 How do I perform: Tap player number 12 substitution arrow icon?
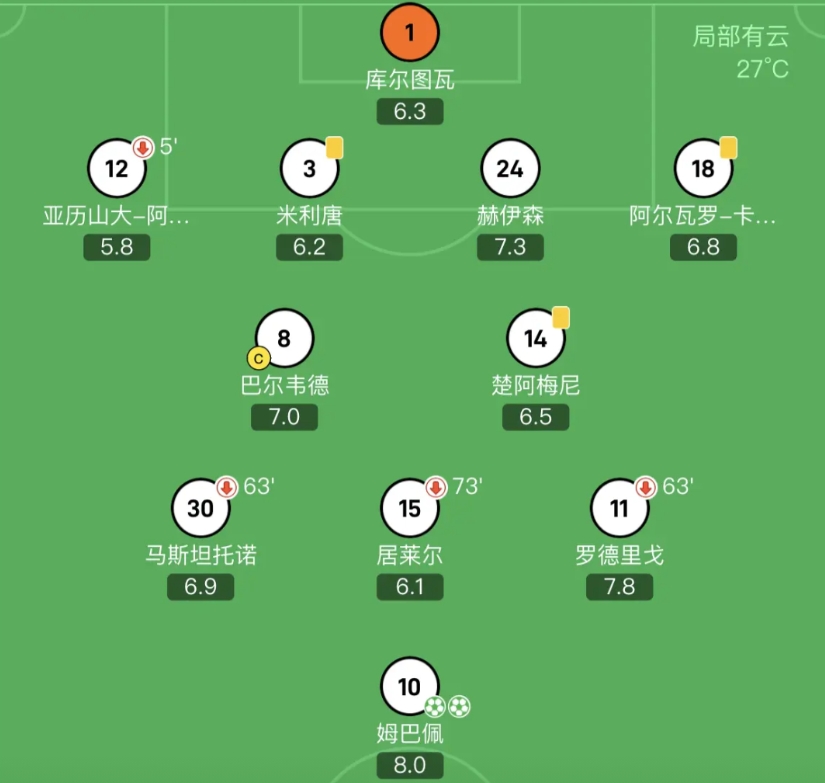point(143,148)
